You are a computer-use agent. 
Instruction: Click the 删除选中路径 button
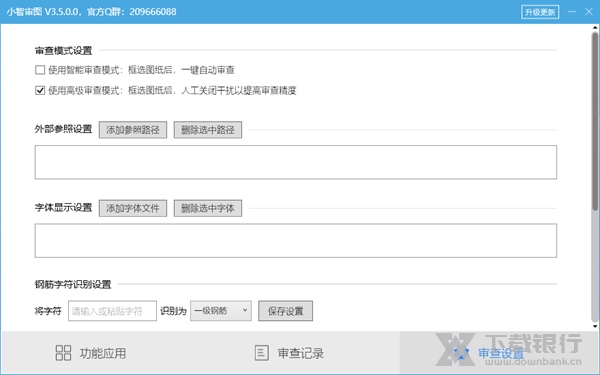208,130
